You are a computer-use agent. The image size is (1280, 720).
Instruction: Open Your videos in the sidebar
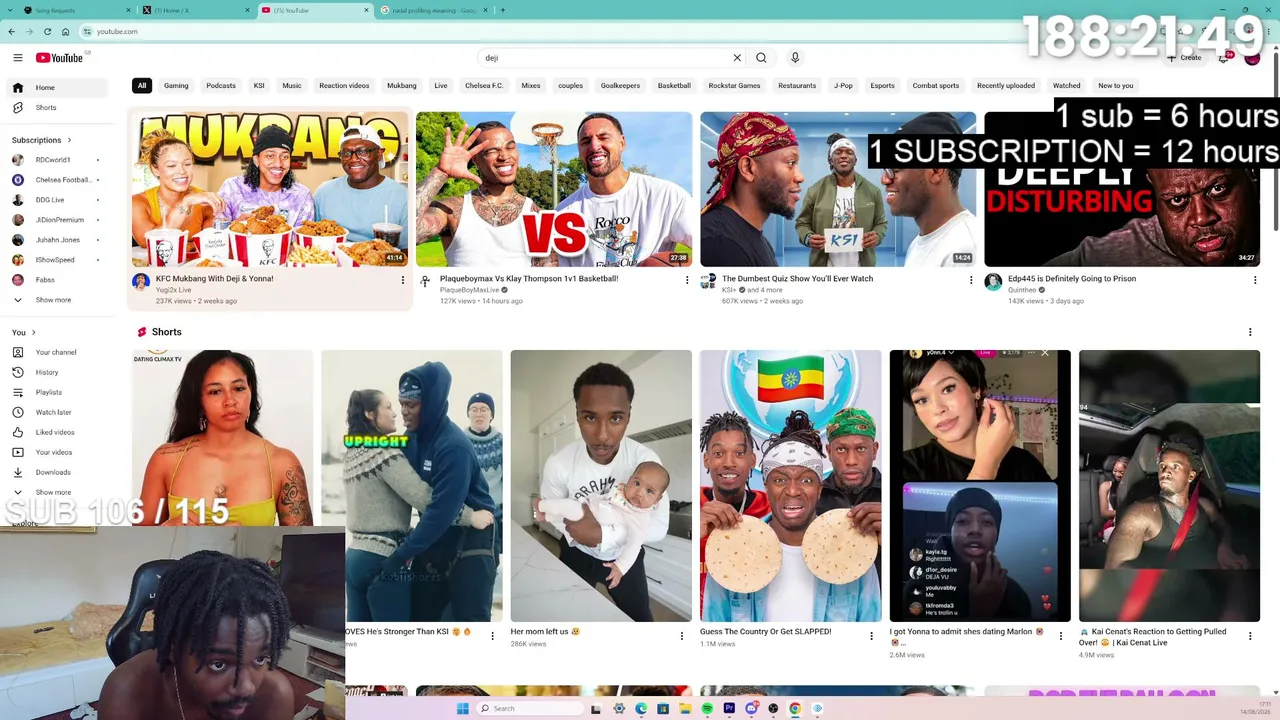(57, 452)
